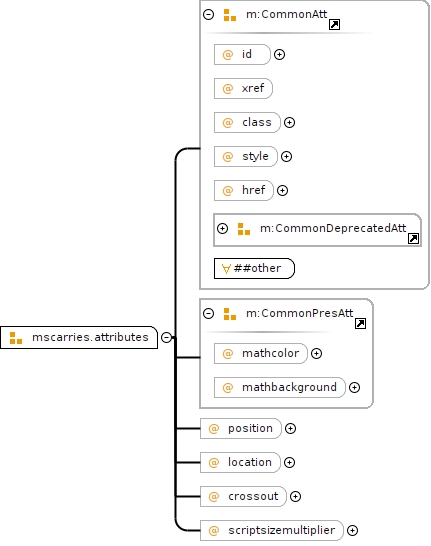The image size is (431, 546).
Task: Select the position attribute node
Action: 241,428
